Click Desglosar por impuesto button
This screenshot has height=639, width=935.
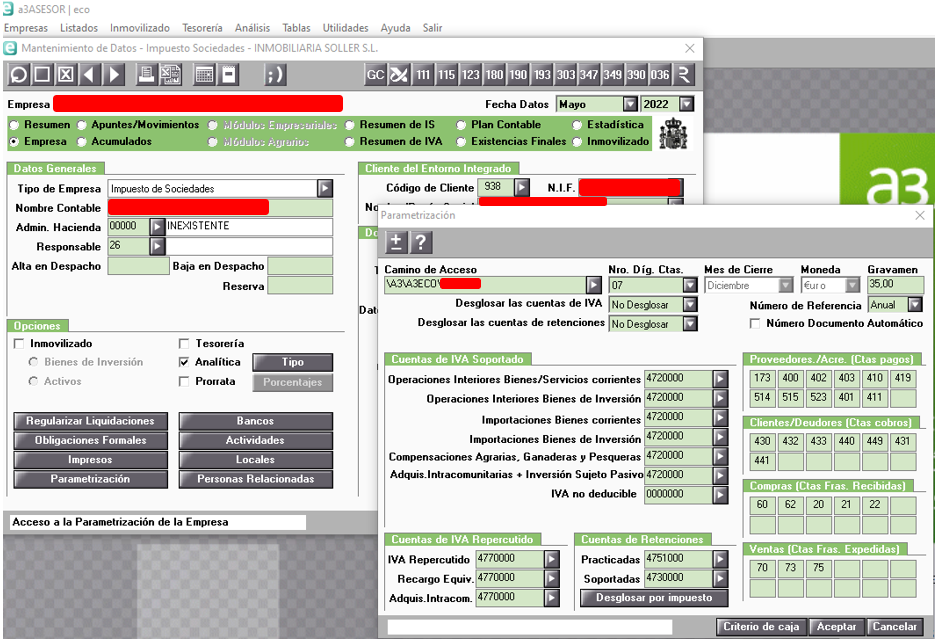(x=654, y=598)
